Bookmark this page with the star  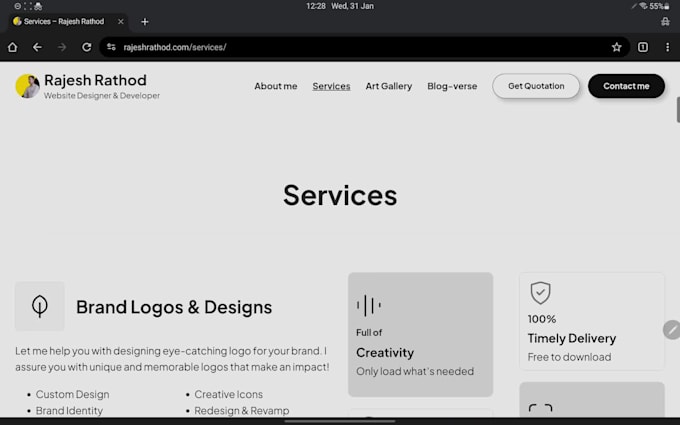click(x=616, y=47)
